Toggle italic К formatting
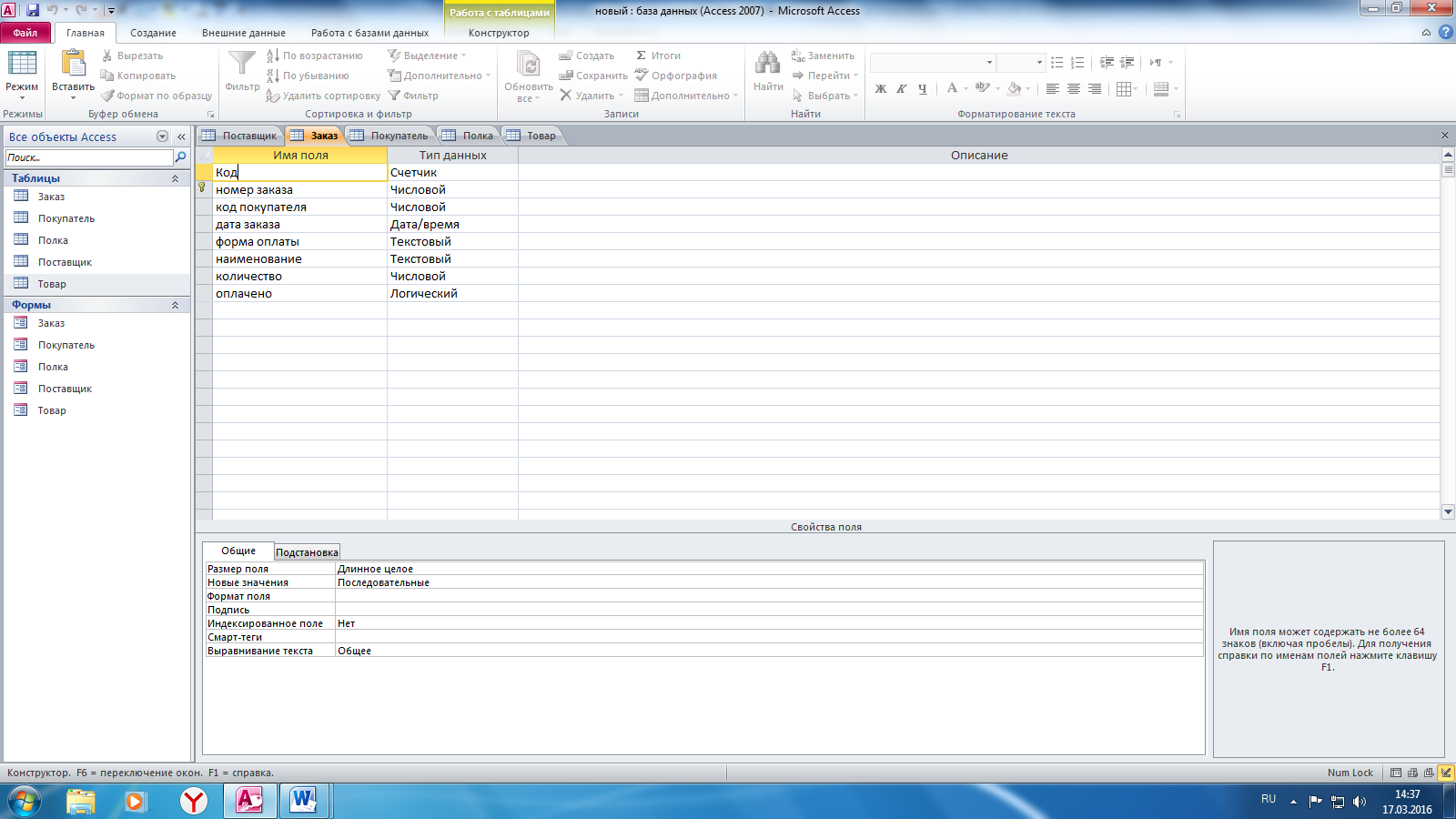 901,88
